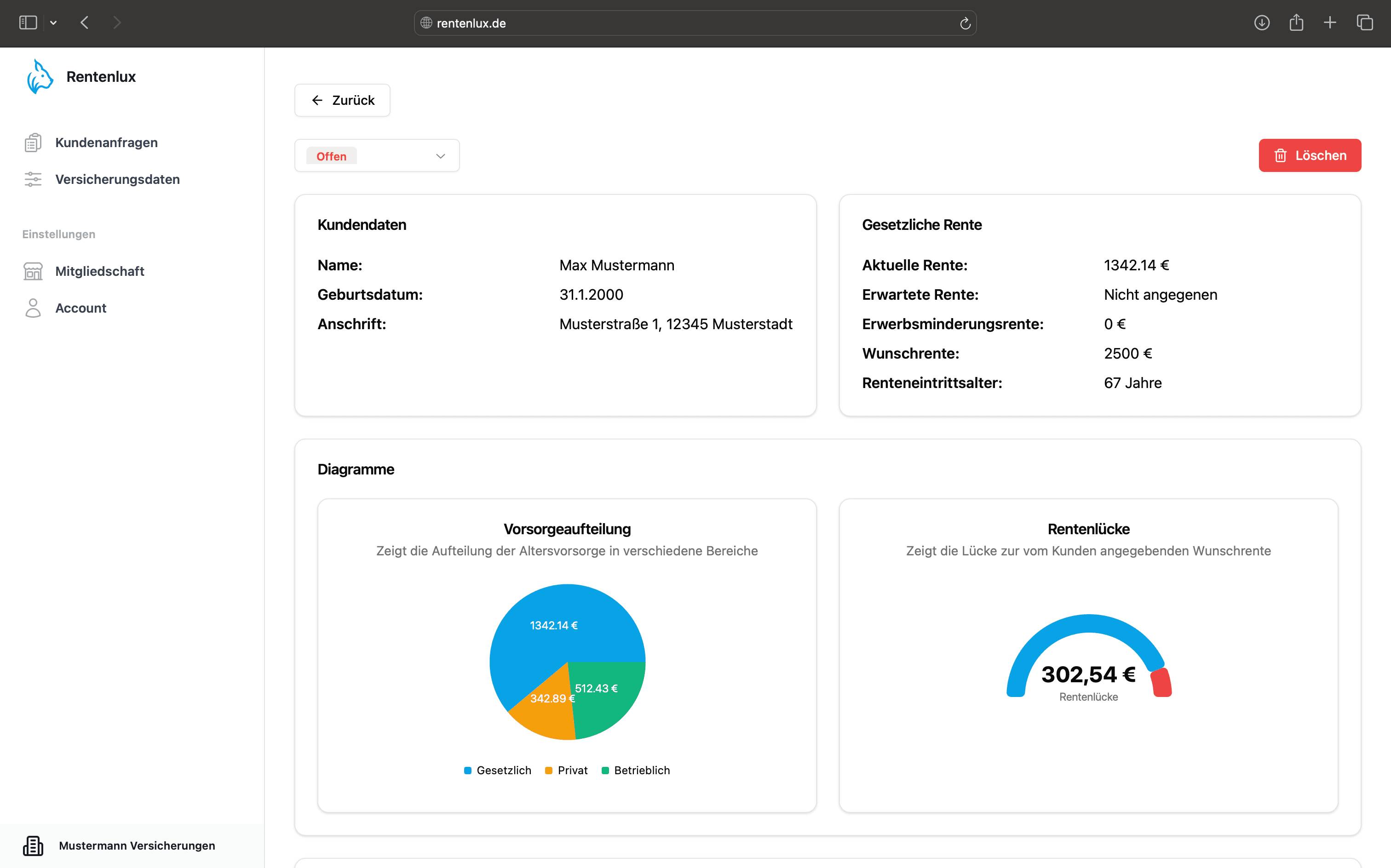Click the Rentenlux lynx logo
1391x868 pixels.
point(39,76)
